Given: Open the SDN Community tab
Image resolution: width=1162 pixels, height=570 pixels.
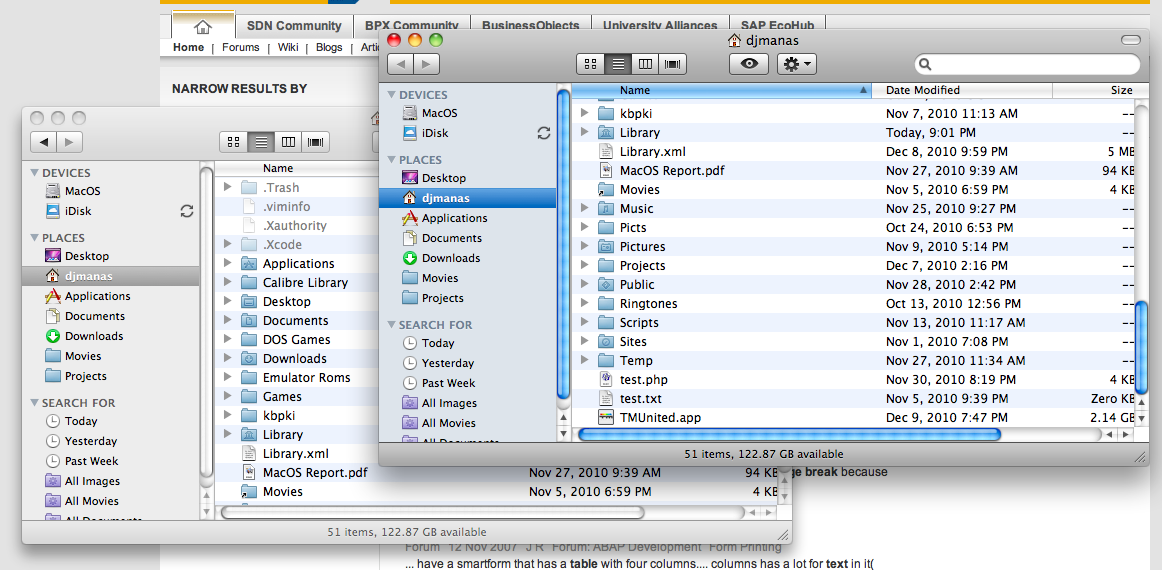Looking at the screenshot, I should [294, 26].
